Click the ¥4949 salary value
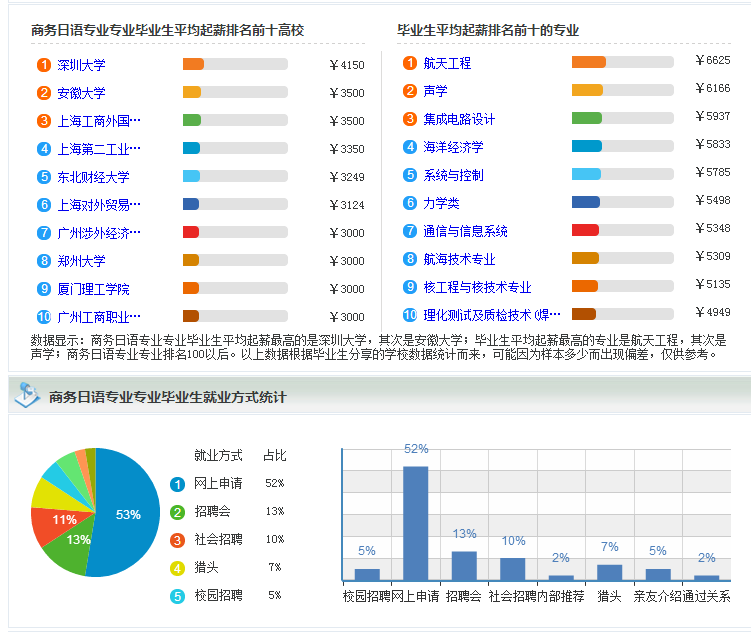The width and height of the screenshot is (751, 632). [x=713, y=313]
